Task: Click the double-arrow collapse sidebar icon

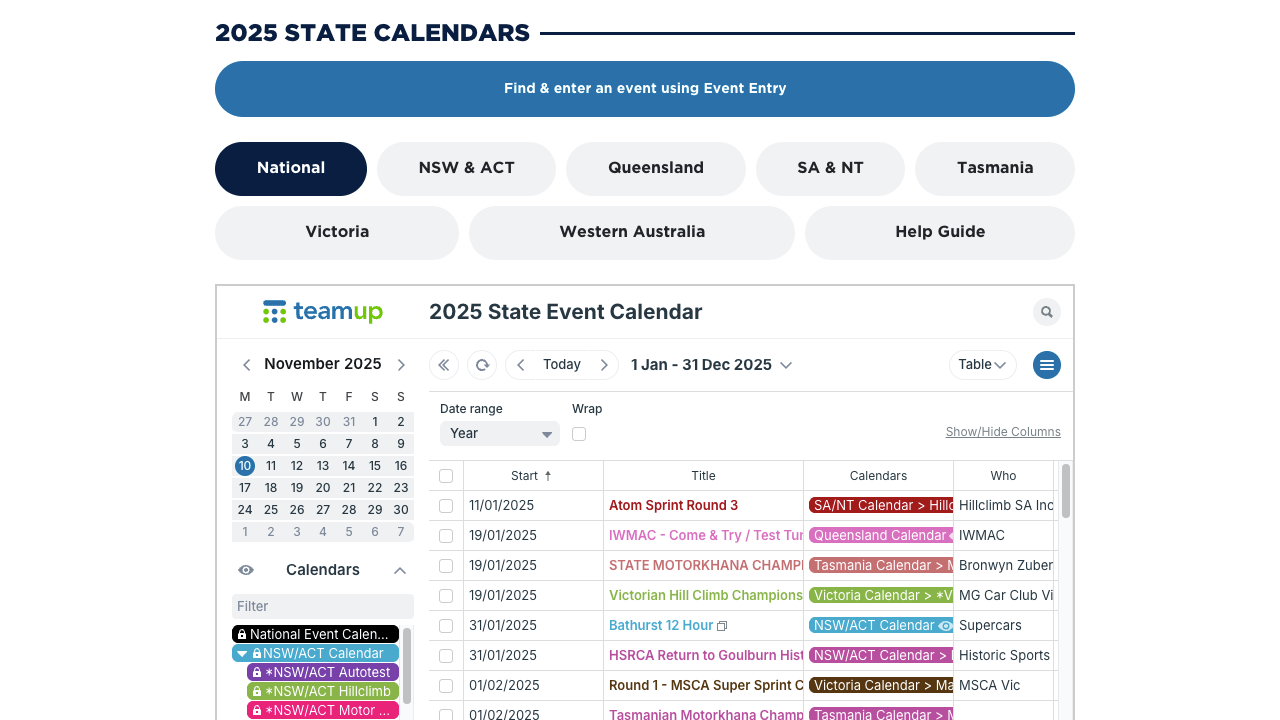Action: (x=444, y=365)
